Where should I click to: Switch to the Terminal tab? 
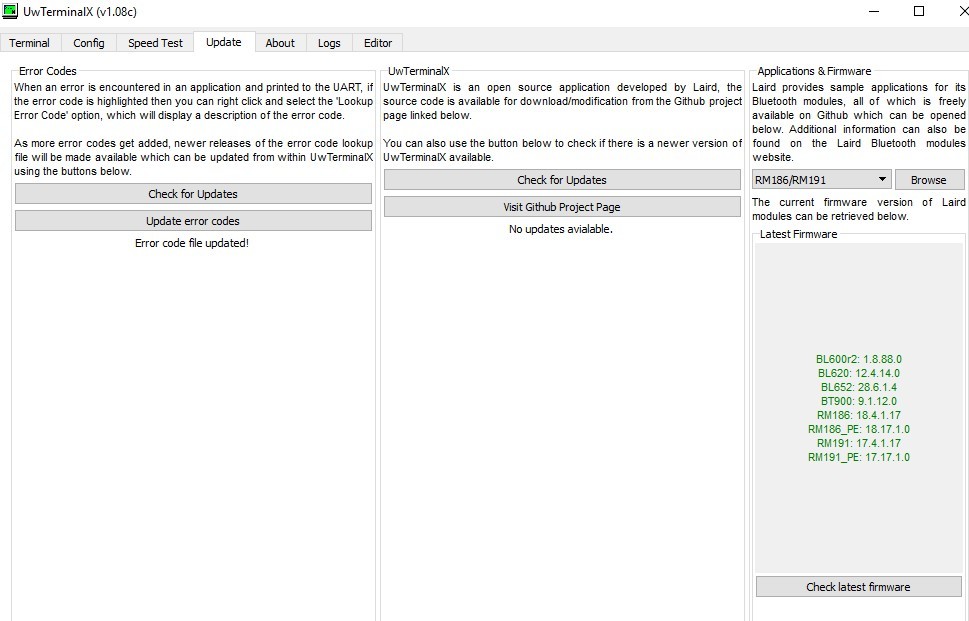(x=30, y=43)
